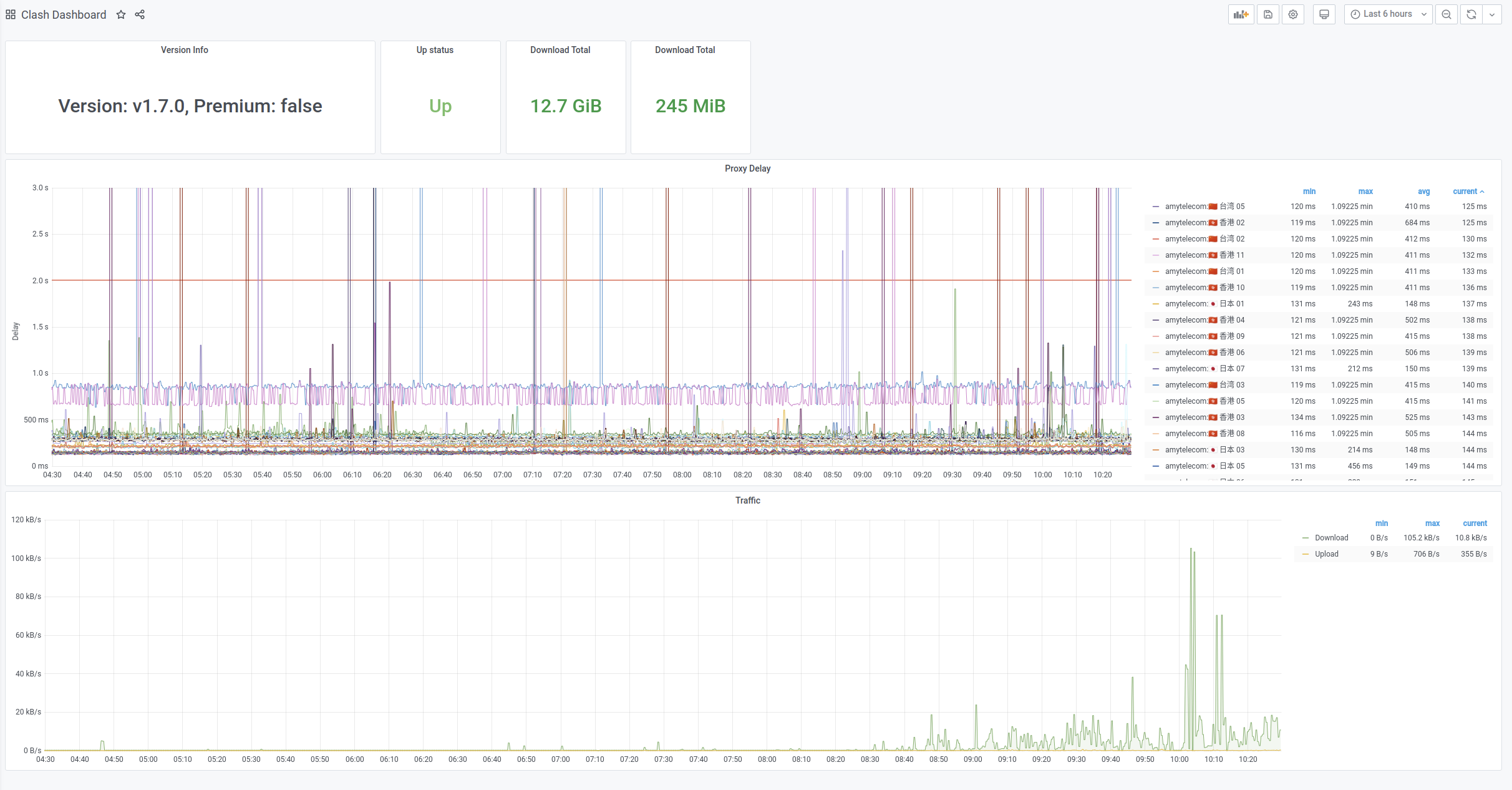Sort the Proxy Delay legend by max column
Image resolution: width=1512 pixels, height=790 pixels.
[x=1365, y=192]
